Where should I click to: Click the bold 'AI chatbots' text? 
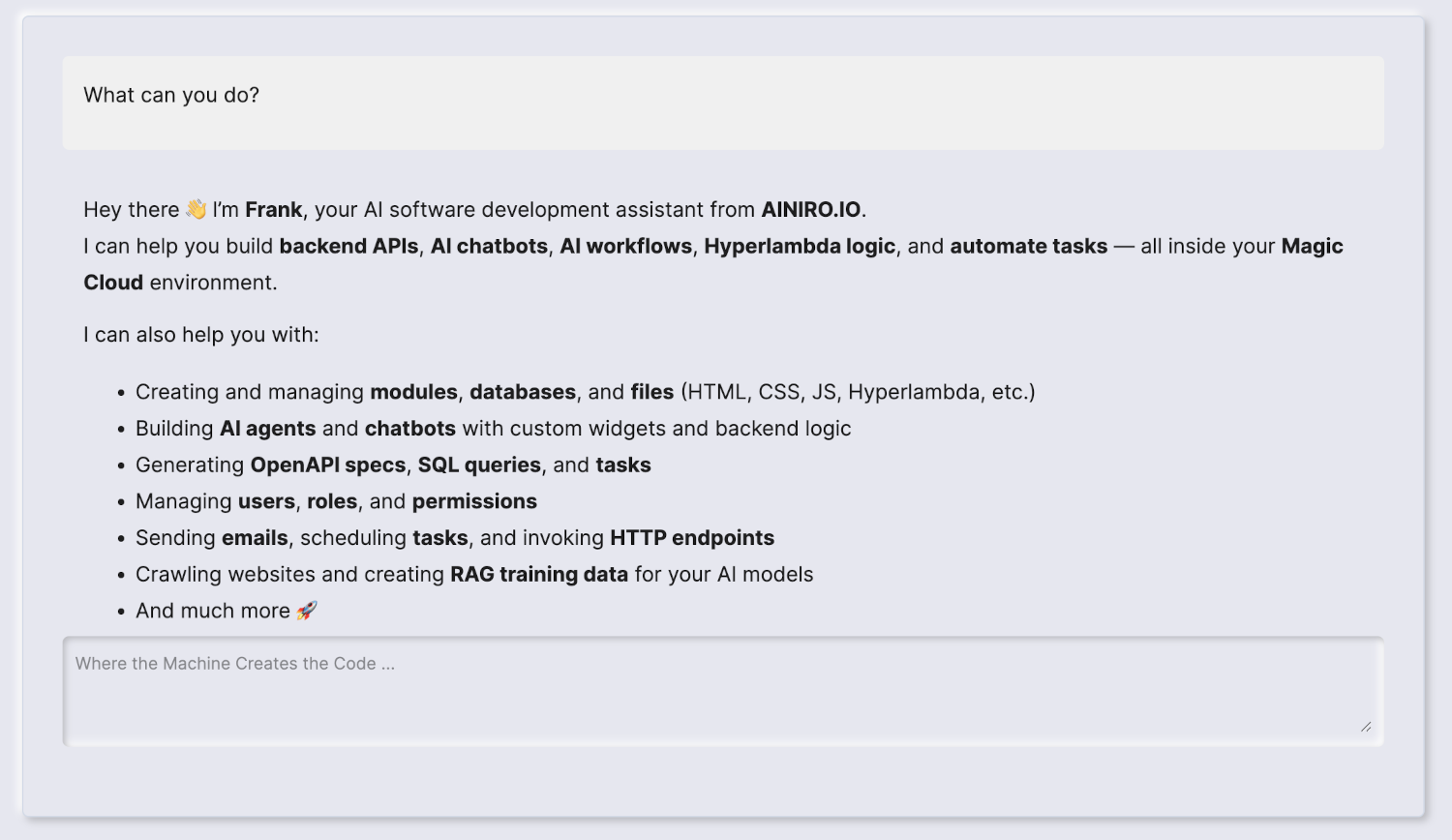click(489, 246)
